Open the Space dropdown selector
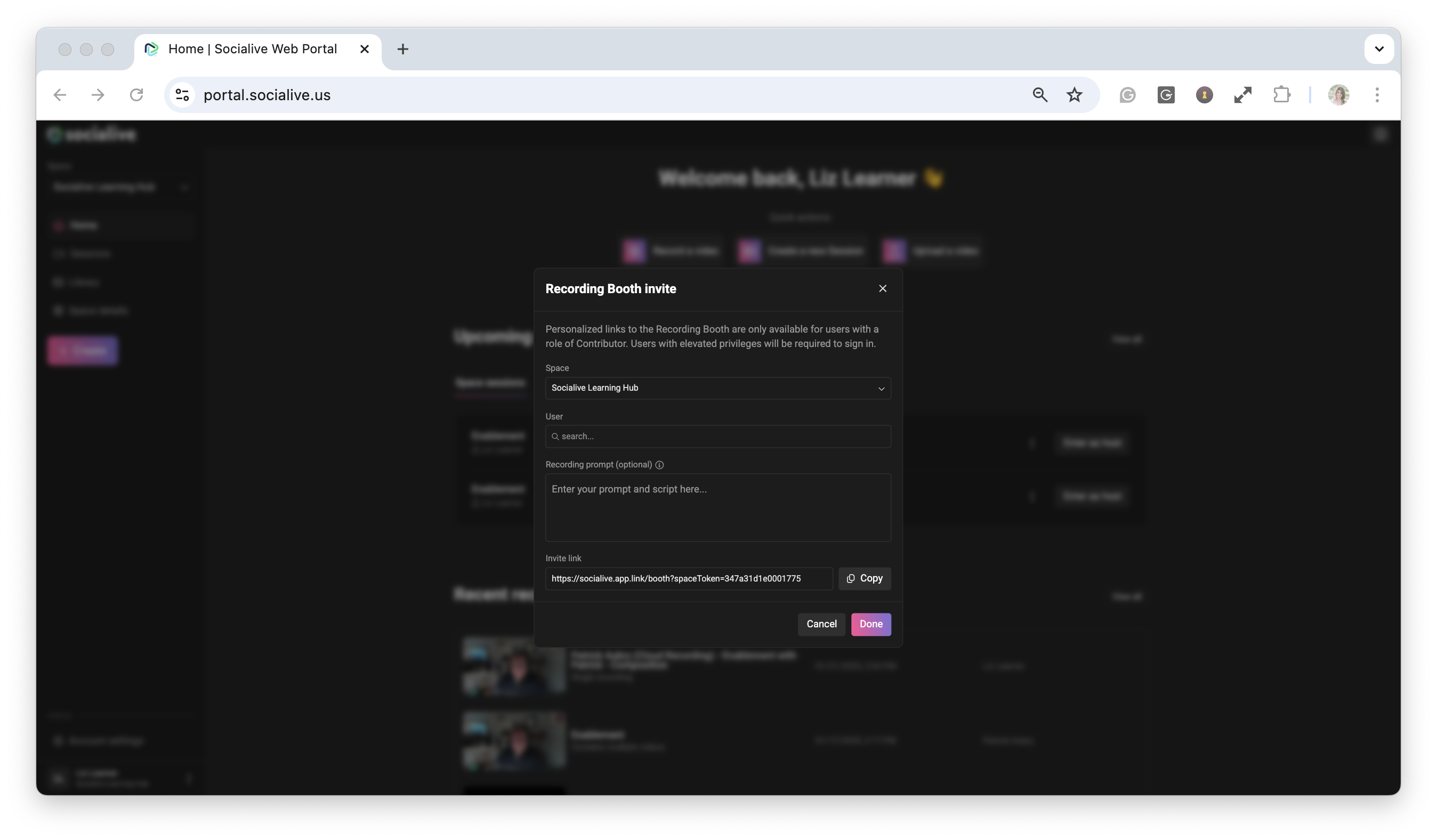1437x840 pixels. tap(717, 388)
